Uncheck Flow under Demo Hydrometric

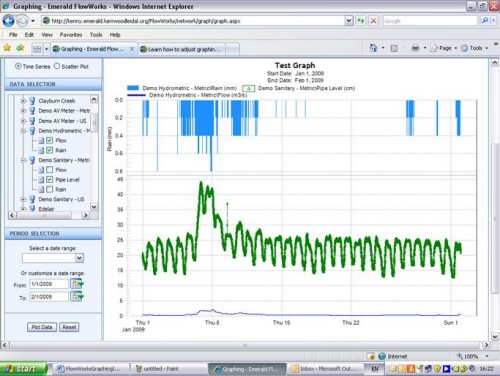(49, 140)
